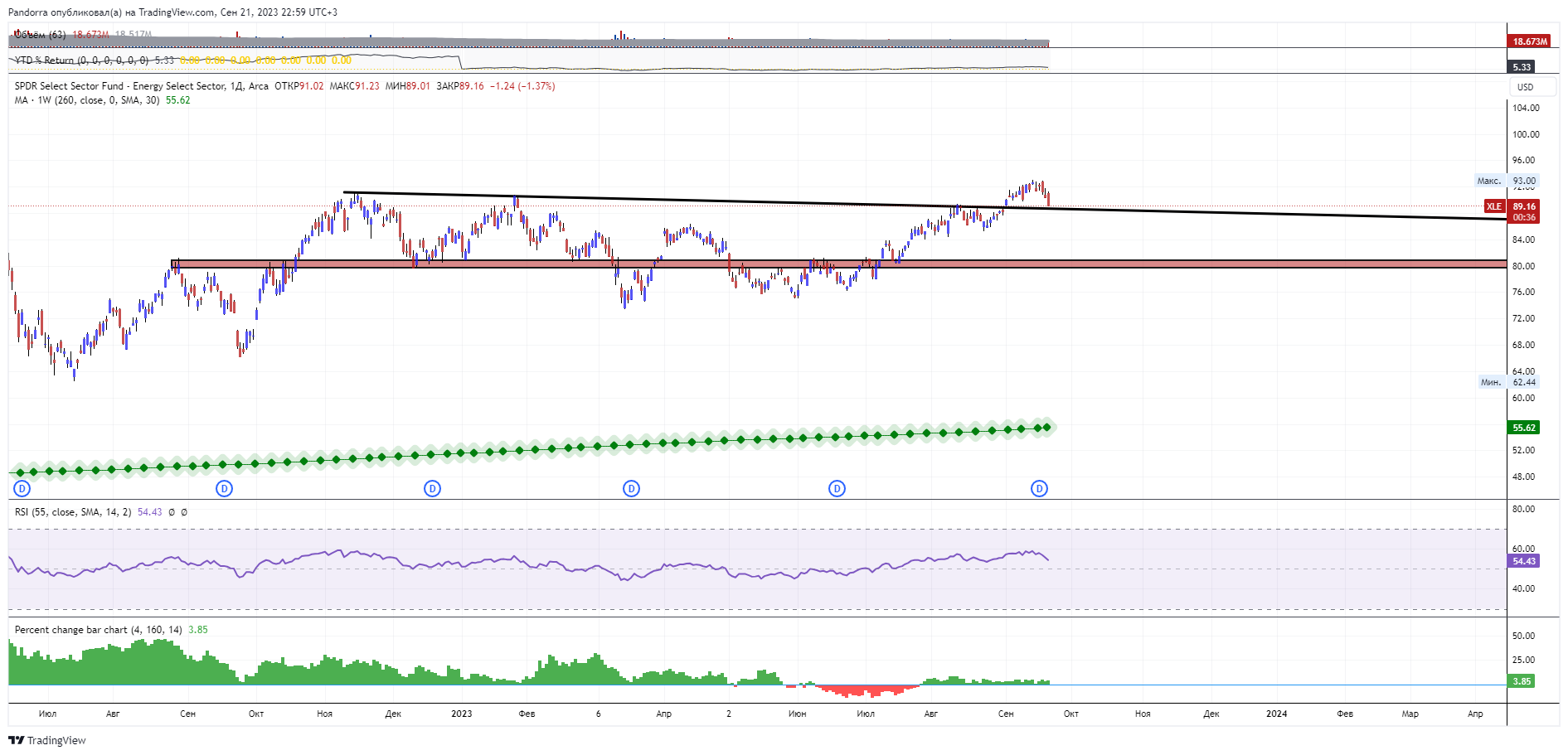The image size is (1568, 755).
Task: Click the 52.00 price scale label
Action: click(1523, 450)
